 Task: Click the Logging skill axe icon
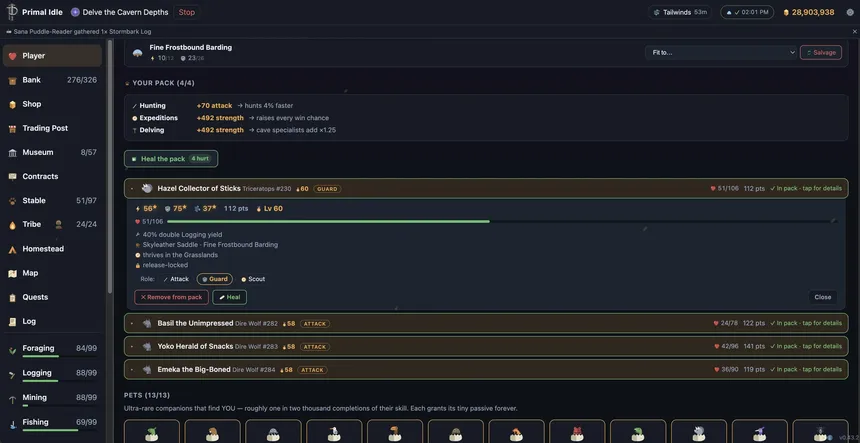[12, 375]
